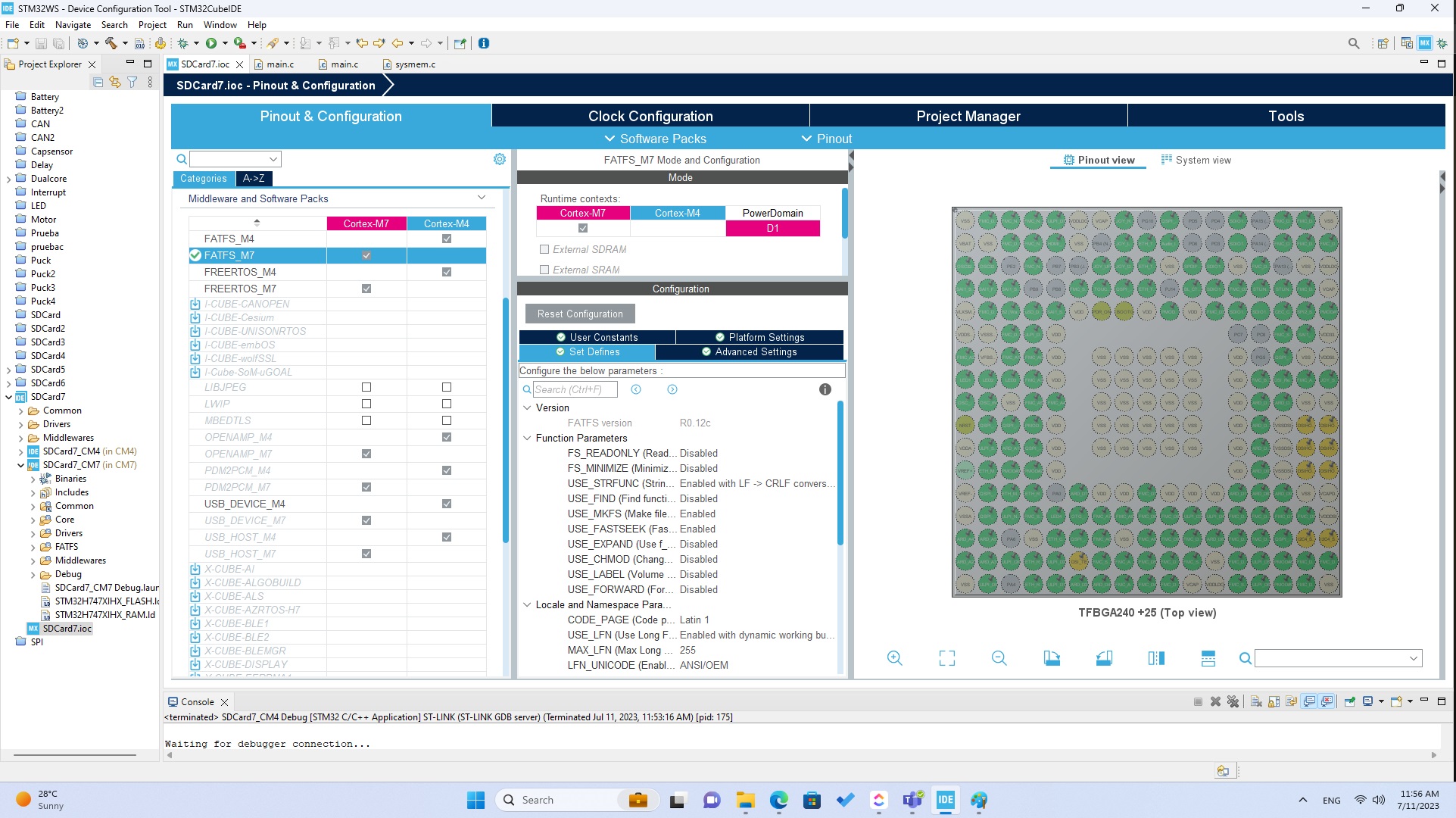
Task: Click the Reset Configuration button
Action: pos(580,314)
